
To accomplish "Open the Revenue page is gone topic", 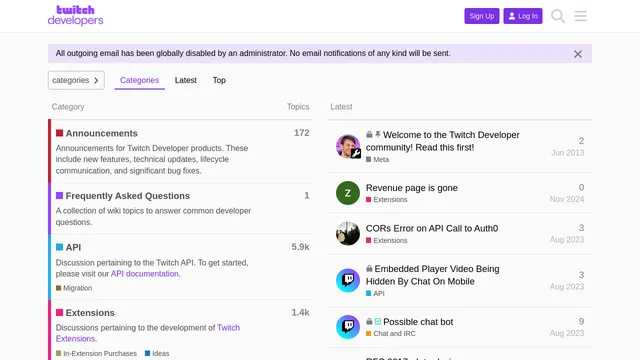I will point(412,188).
